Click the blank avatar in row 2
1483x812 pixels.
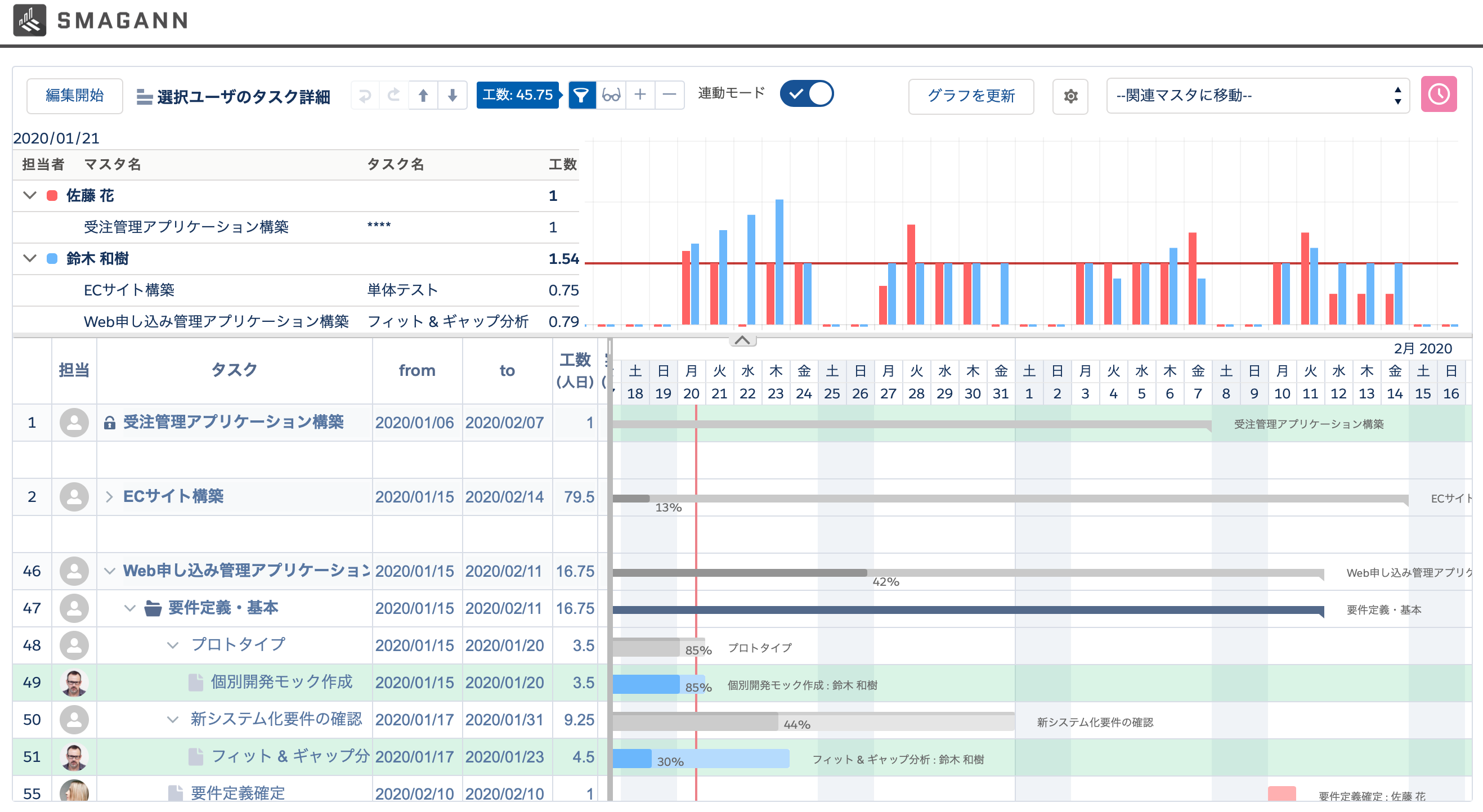coord(74,497)
